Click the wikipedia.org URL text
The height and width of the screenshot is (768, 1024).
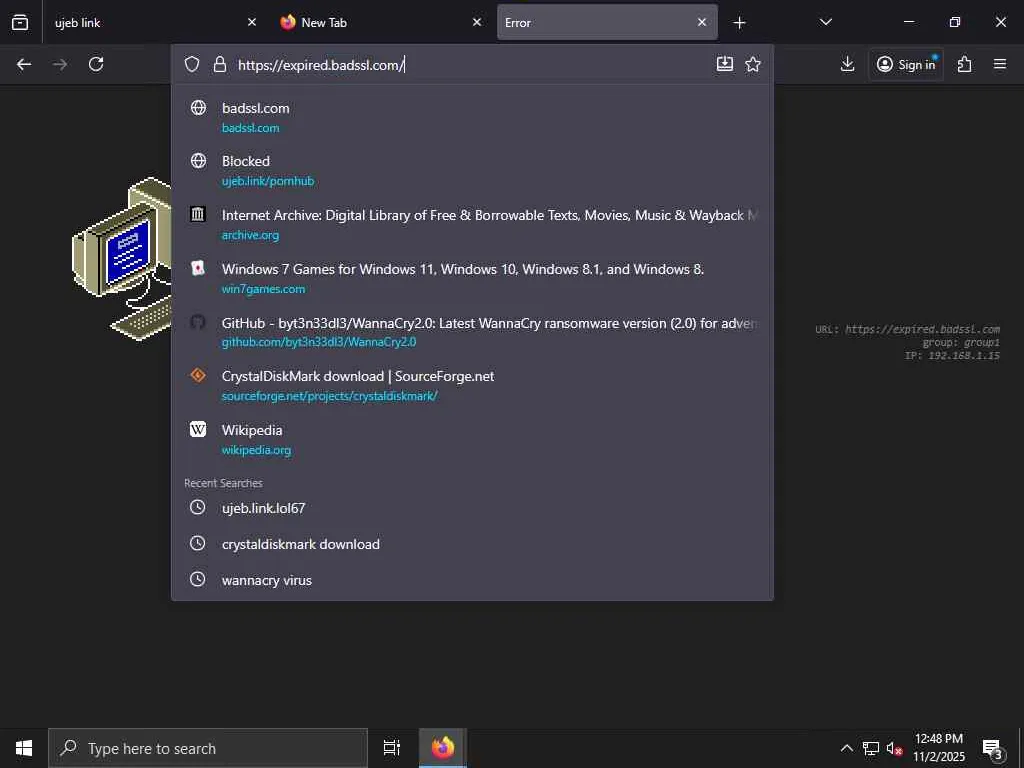(x=256, y=449)
